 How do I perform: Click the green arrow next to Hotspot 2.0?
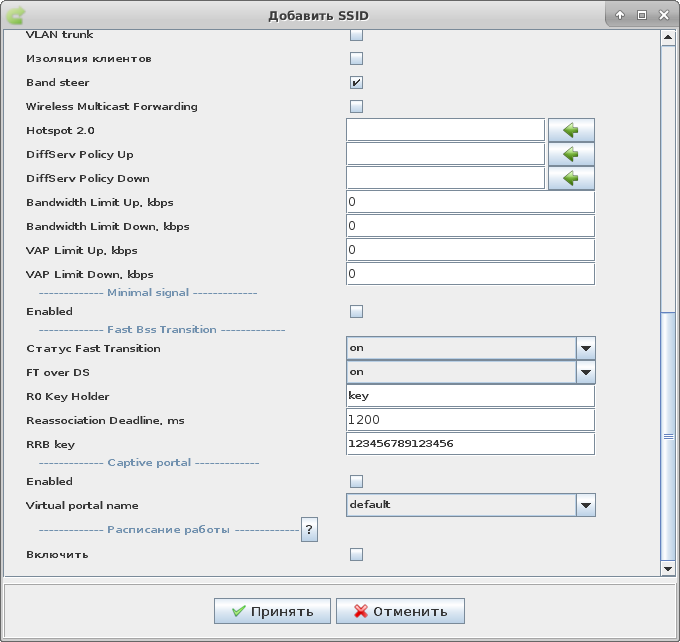coord(571,130)
